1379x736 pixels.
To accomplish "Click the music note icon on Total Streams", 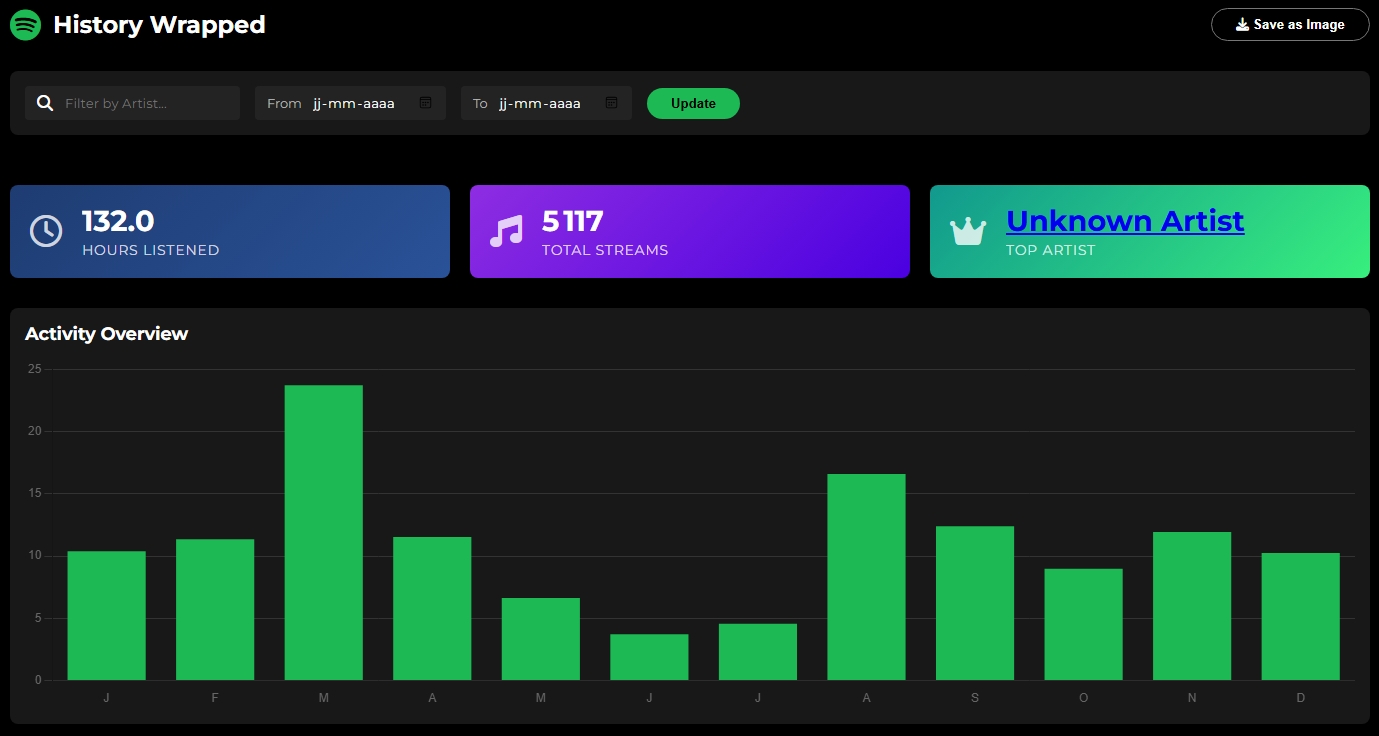I will pos(506,231).
